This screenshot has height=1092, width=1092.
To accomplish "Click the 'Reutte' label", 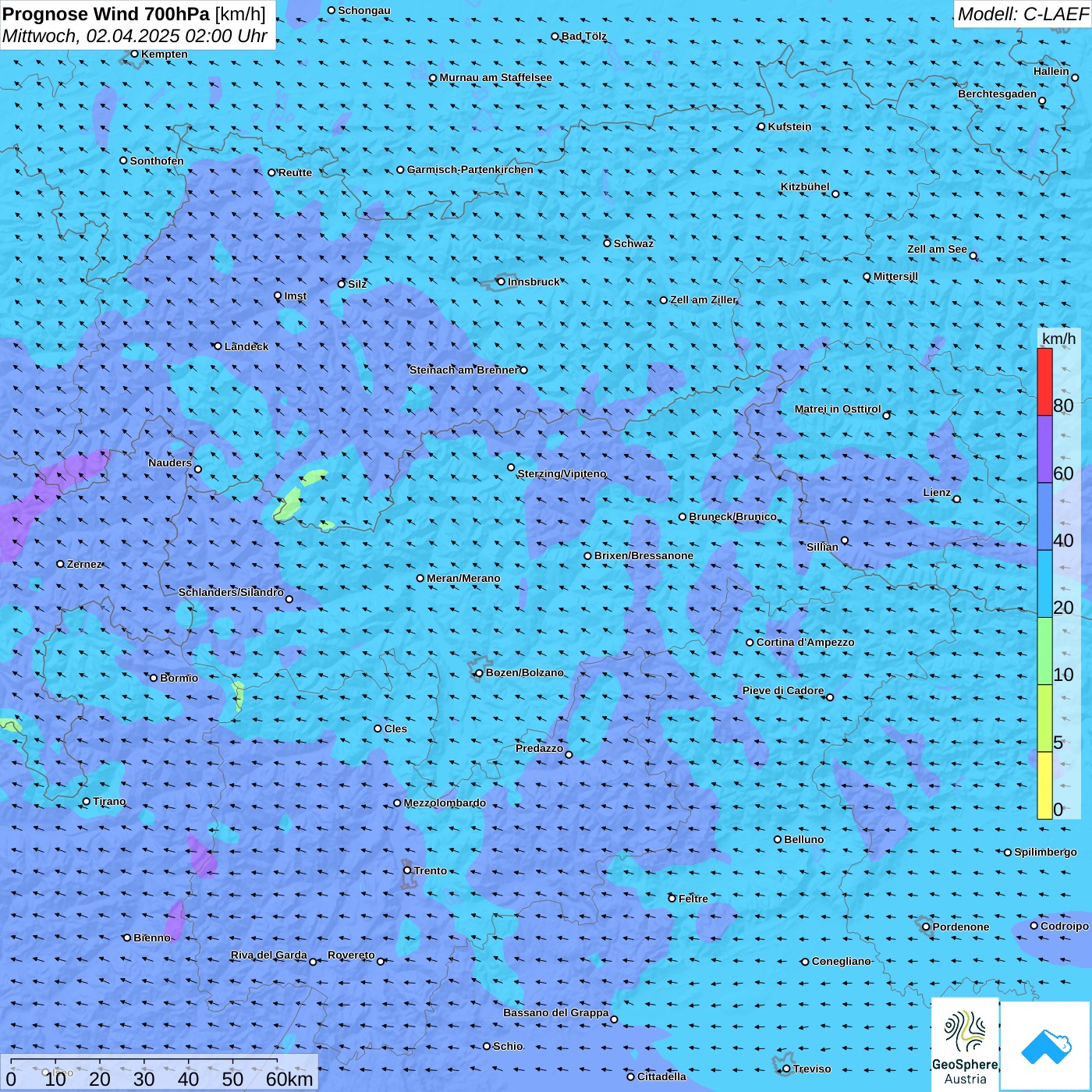I will tap(295, 172).
